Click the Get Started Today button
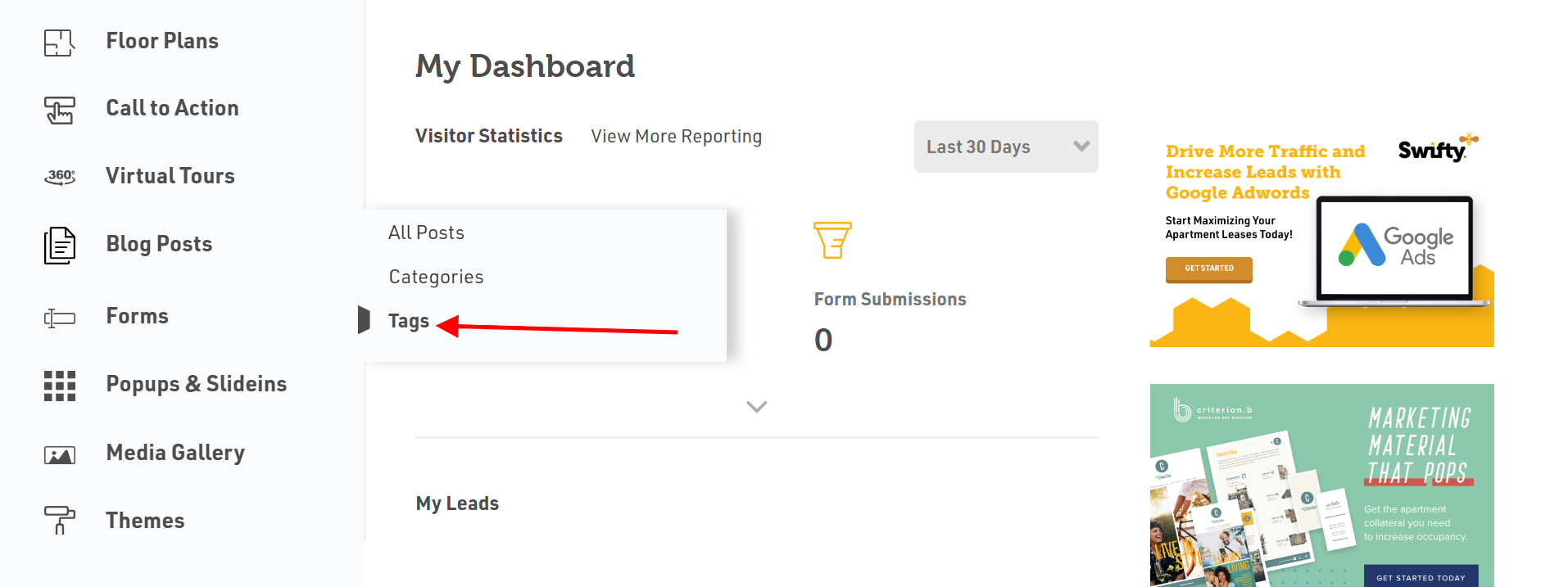Screen dimensions: 1568x587 1421,576
